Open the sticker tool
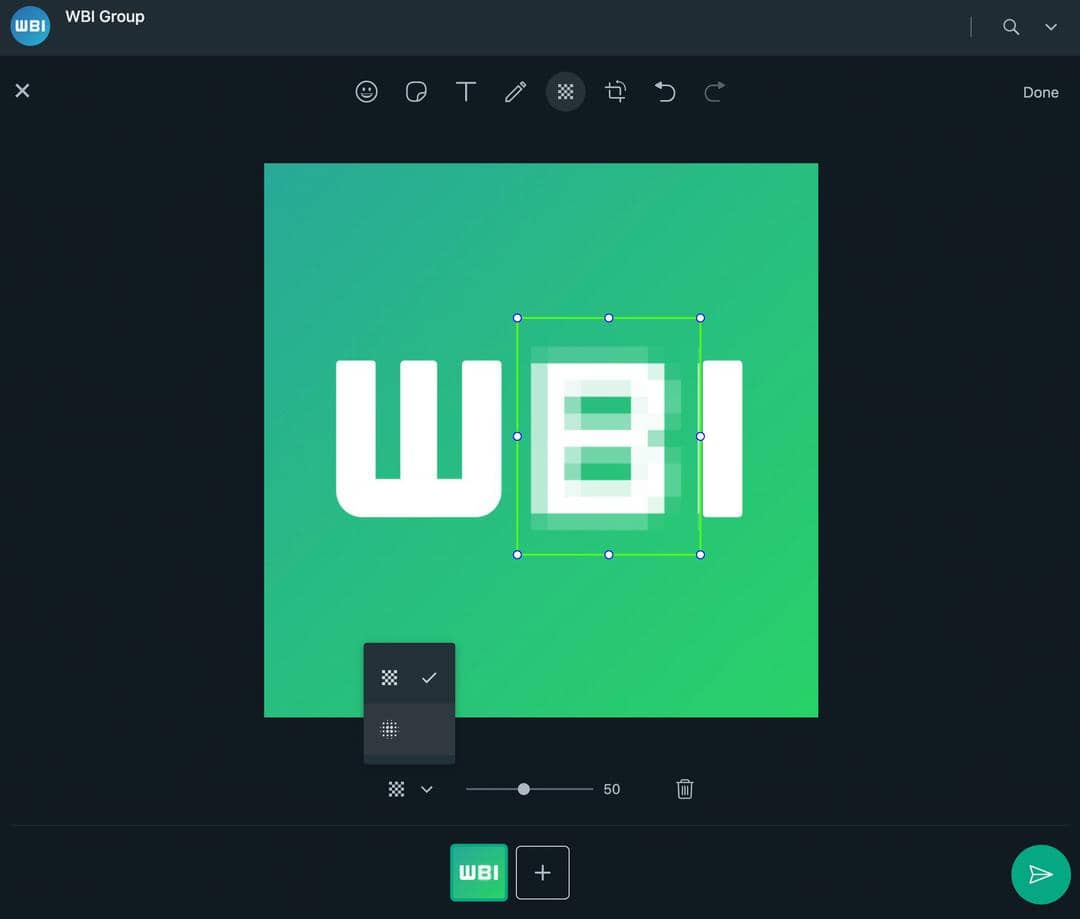This screenshot has height=919, width=1080. click(x=416, y=91)
